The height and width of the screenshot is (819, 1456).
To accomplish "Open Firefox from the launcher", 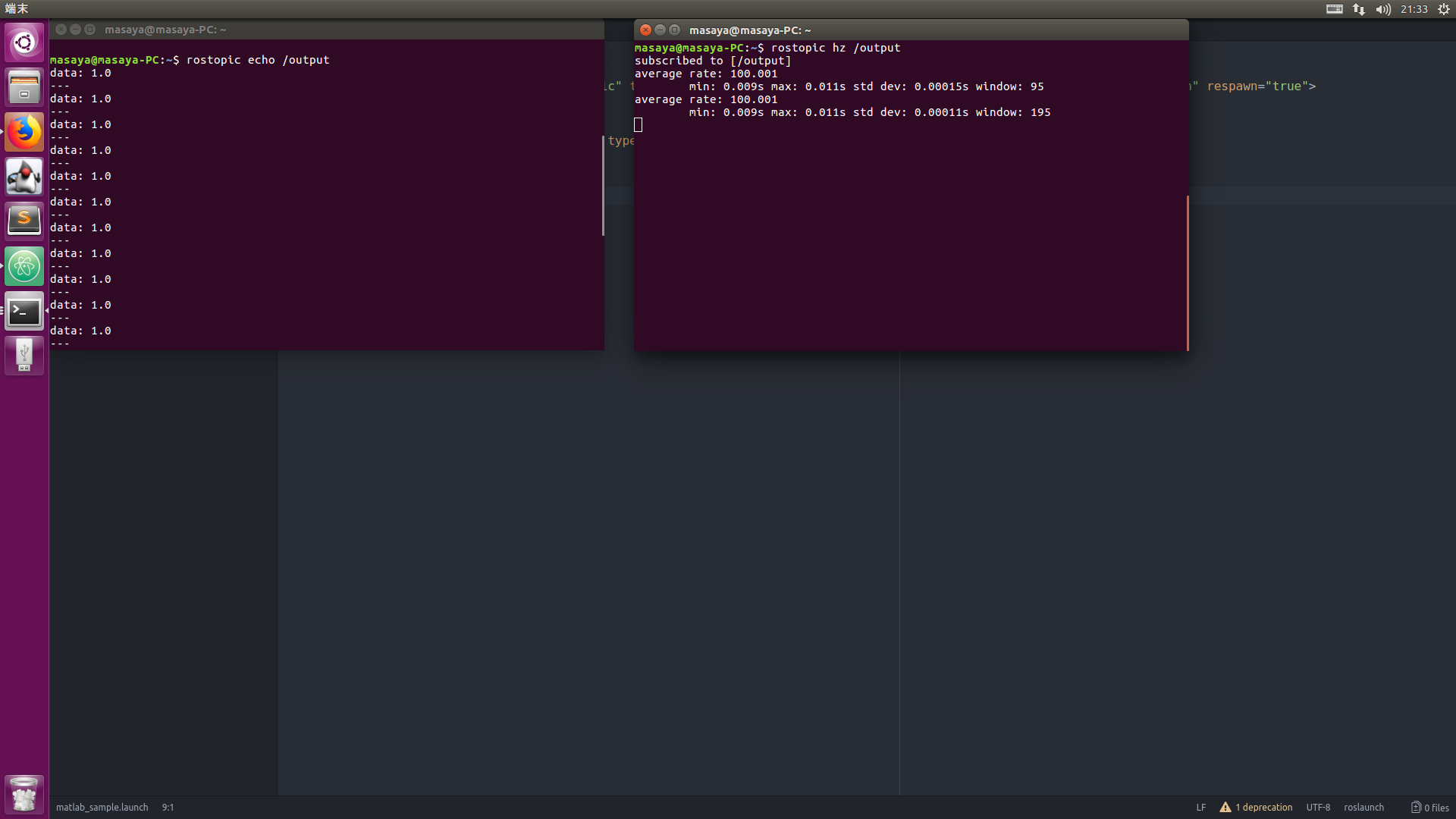I will 24,132.
